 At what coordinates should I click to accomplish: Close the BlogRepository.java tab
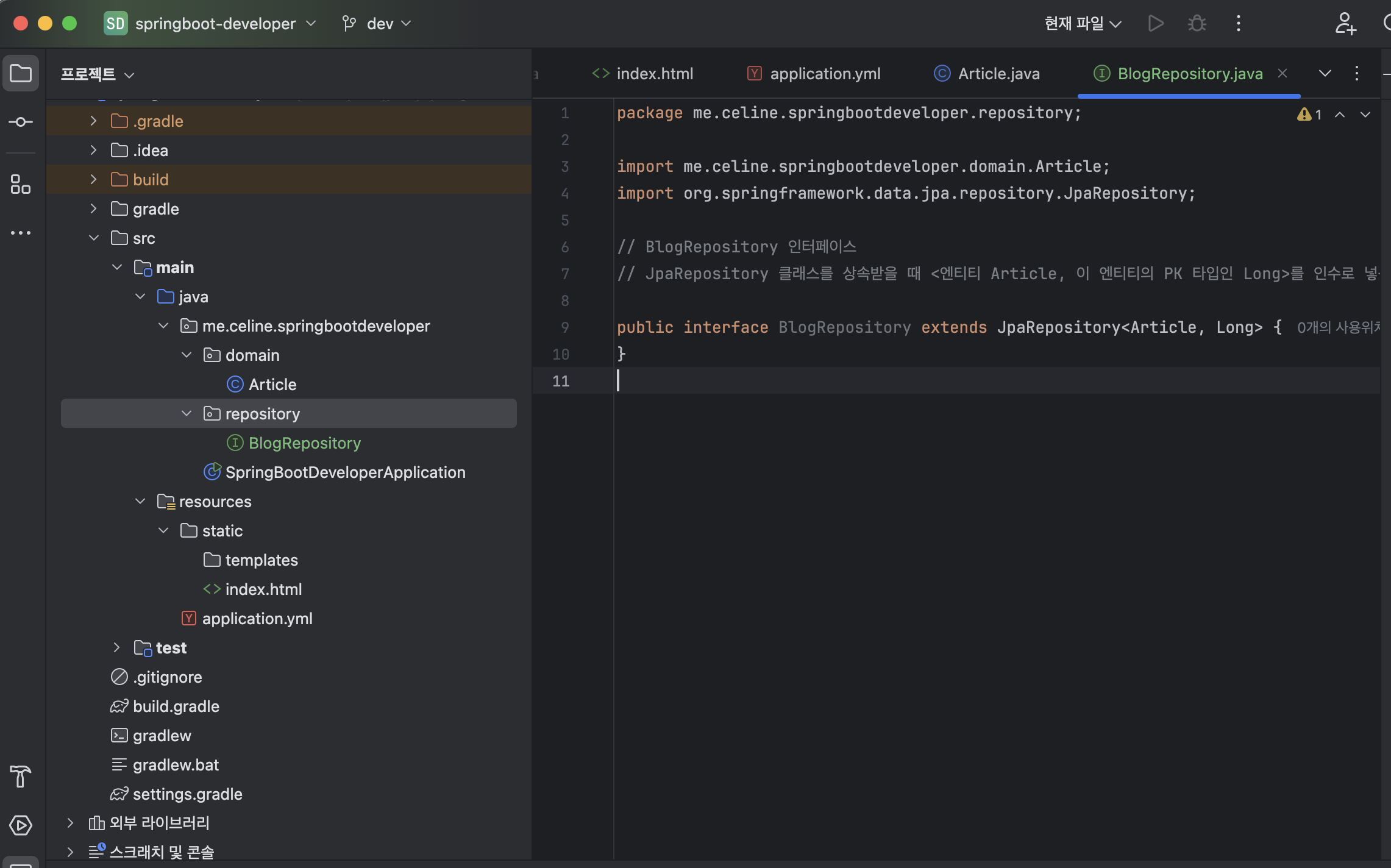point(1282,74)
